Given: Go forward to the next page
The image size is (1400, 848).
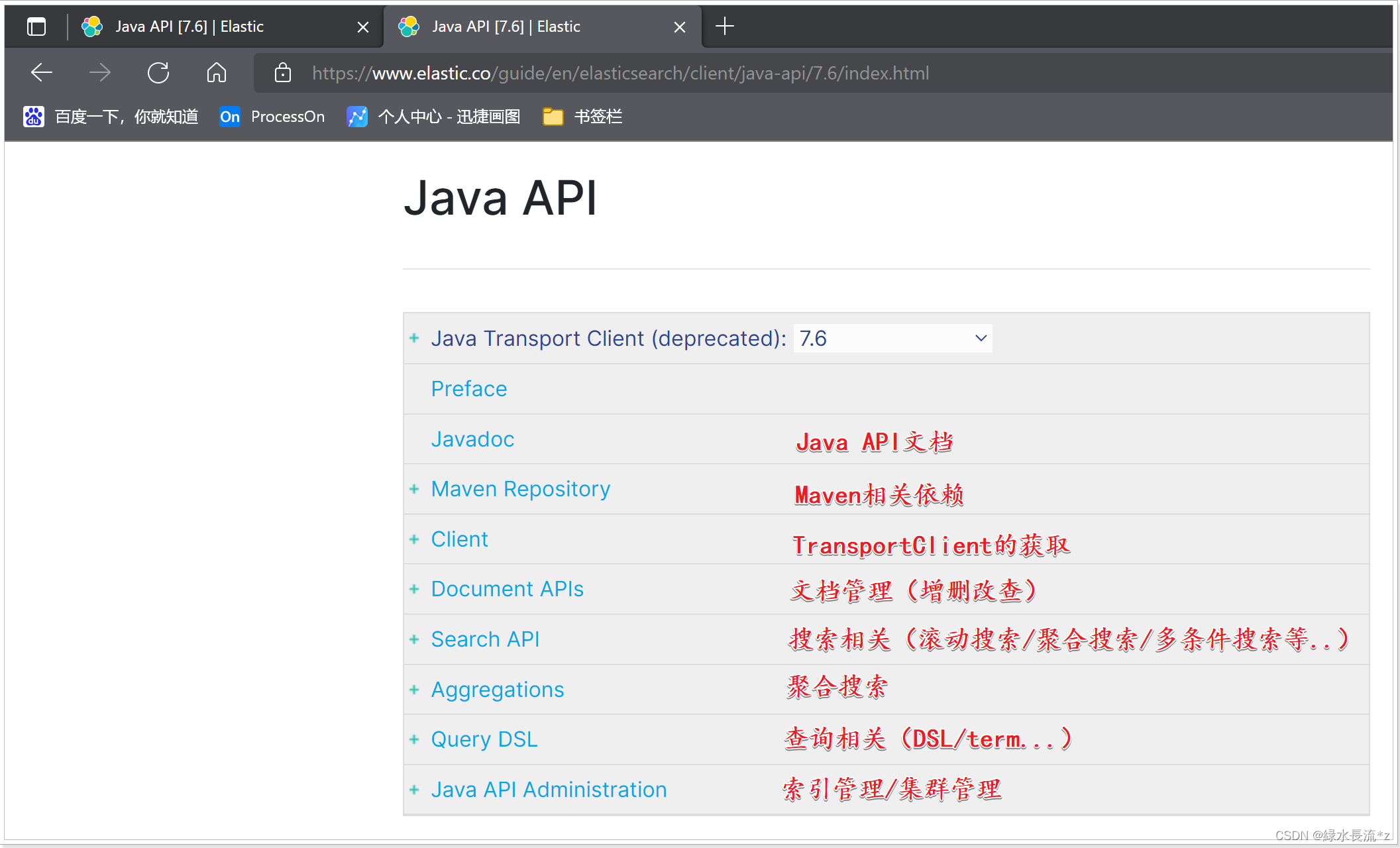Looking at the screenshot, I should click(x=100, y=72).
